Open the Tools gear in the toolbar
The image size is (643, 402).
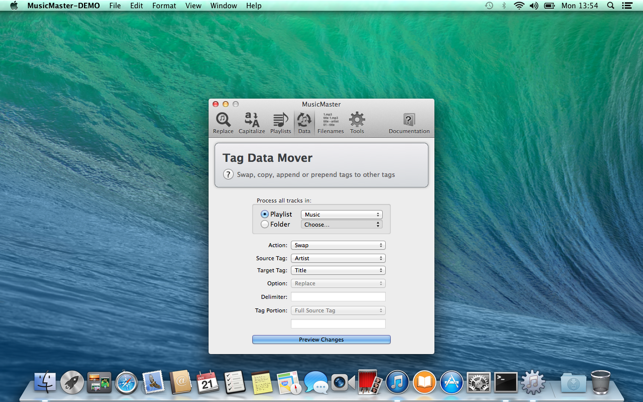357,123
